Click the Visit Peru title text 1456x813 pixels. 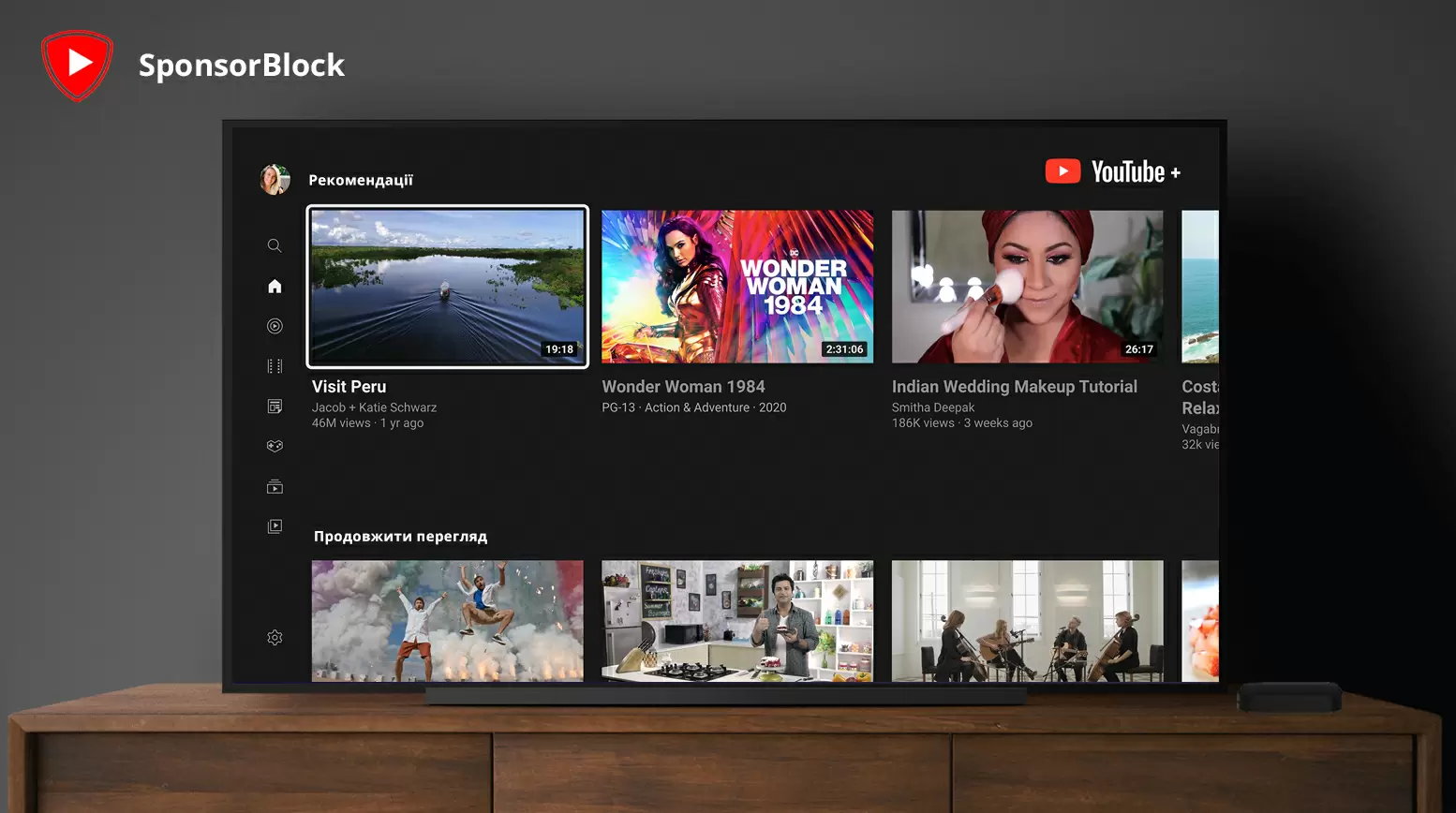click(349, 387)
